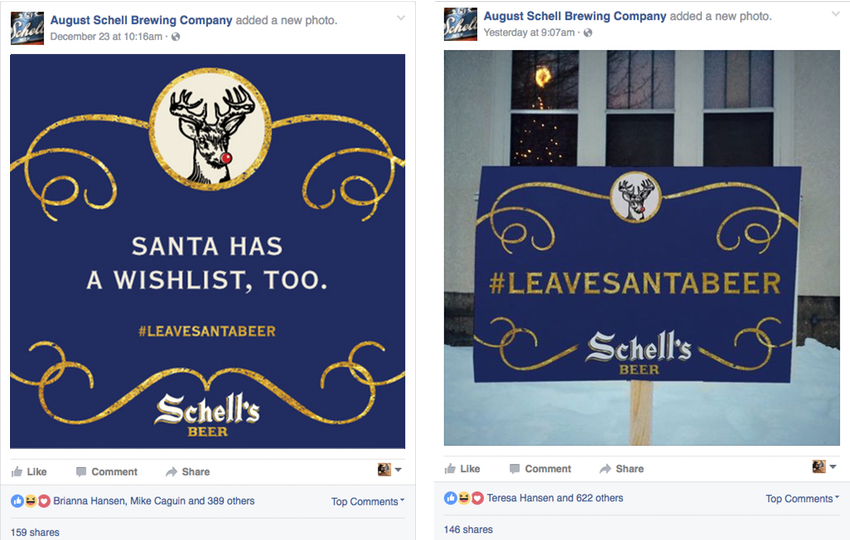Open the post options chevron on Yesterday's post

(x=836, y=15)
